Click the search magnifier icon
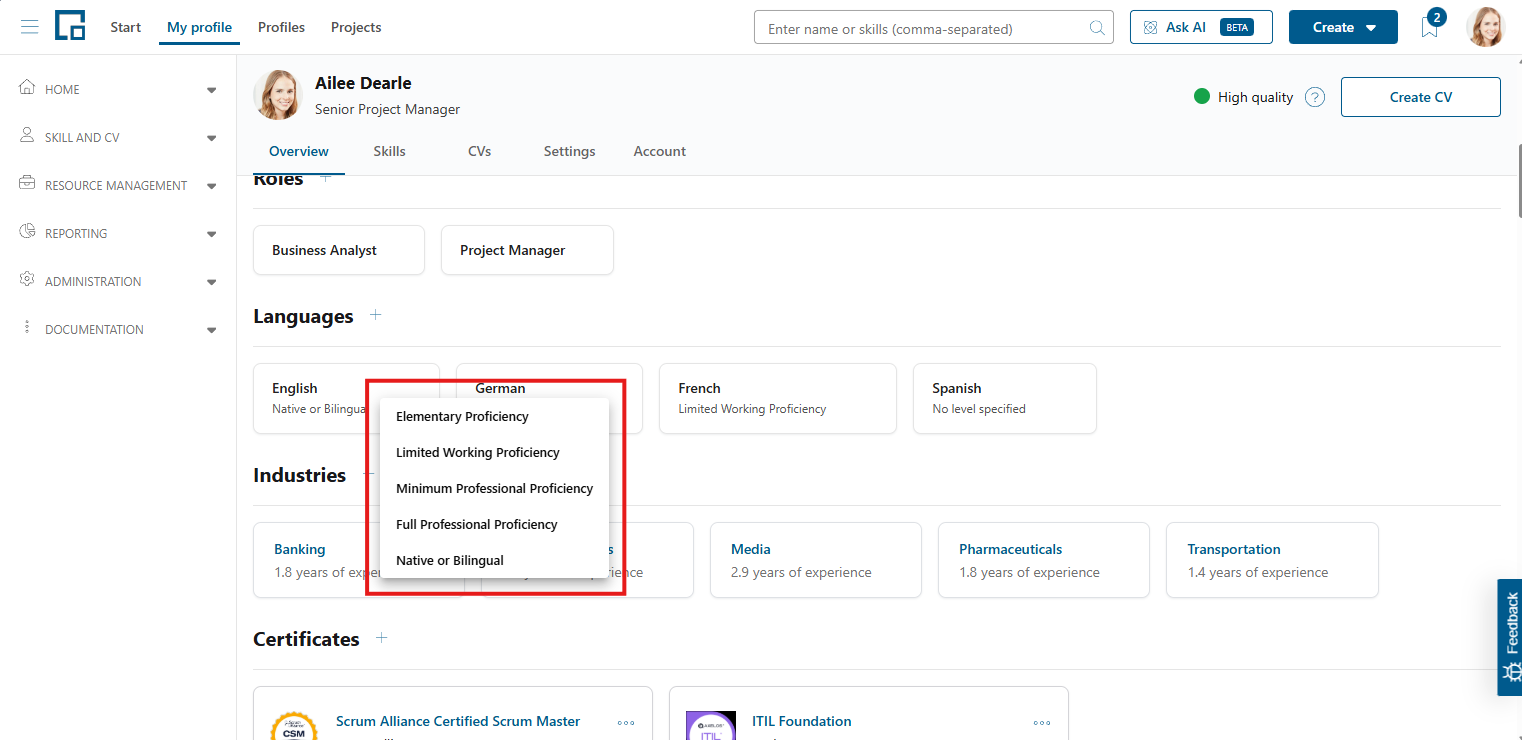The image size is (1522, 740). [x=1097, y=28]
